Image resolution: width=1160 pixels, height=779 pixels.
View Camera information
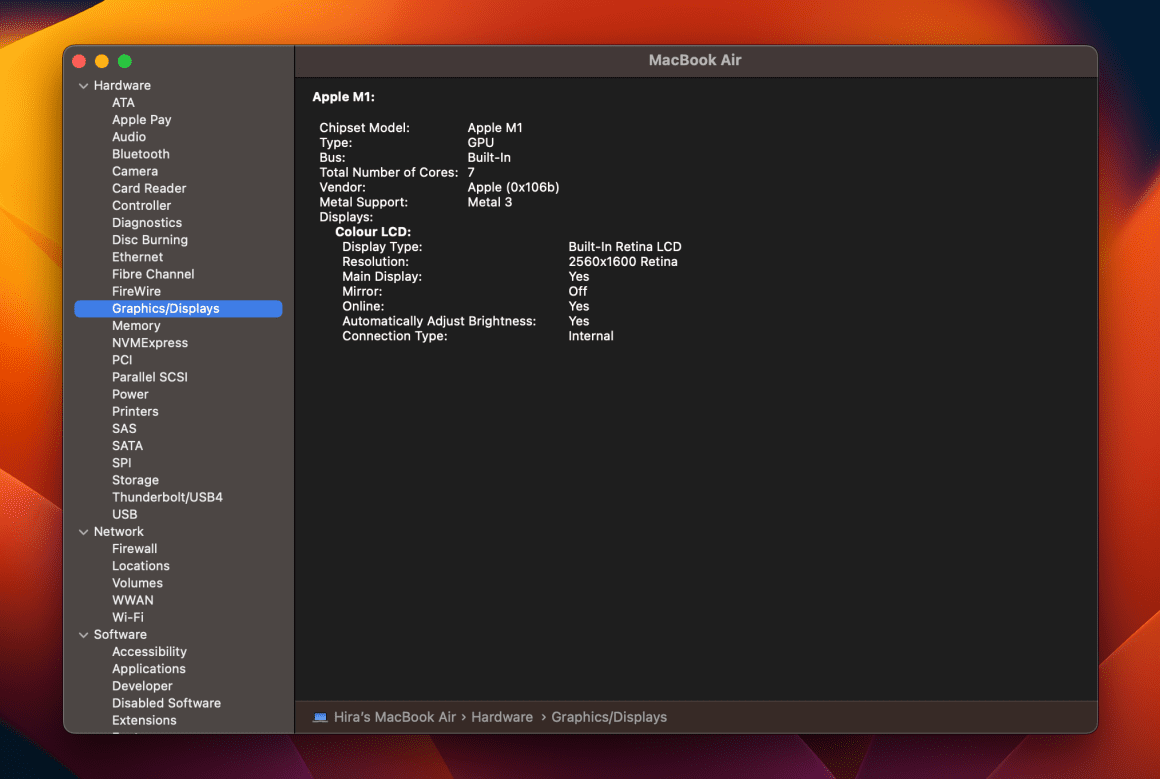click(134, 171)
